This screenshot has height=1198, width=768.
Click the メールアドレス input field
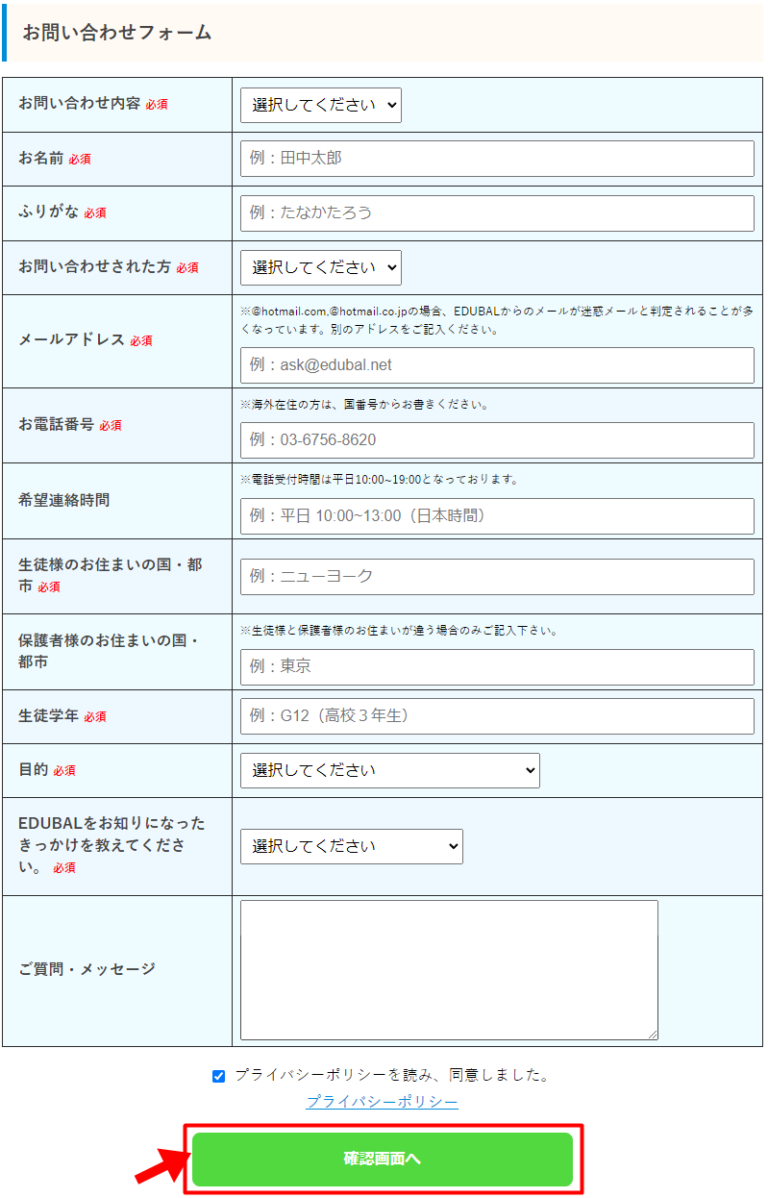point(495,365)
